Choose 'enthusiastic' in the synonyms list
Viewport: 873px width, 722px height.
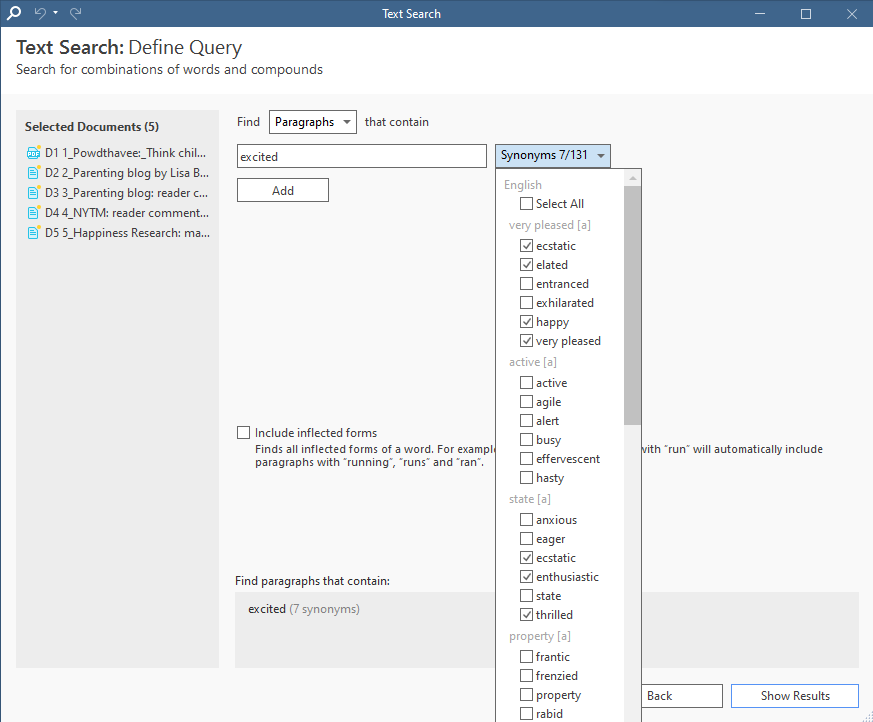coord(526,577)
